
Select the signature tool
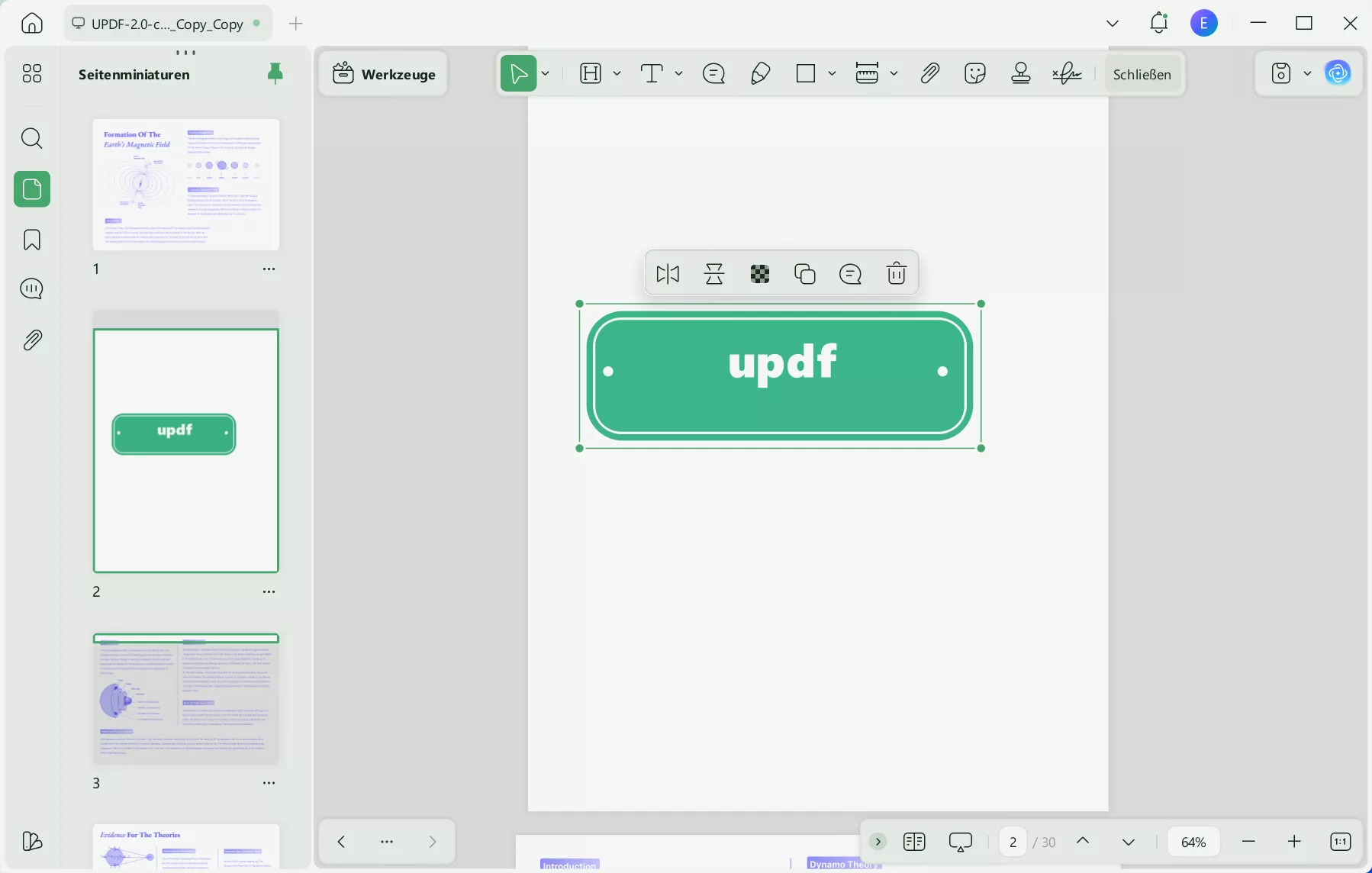(x=1067, y=73)
